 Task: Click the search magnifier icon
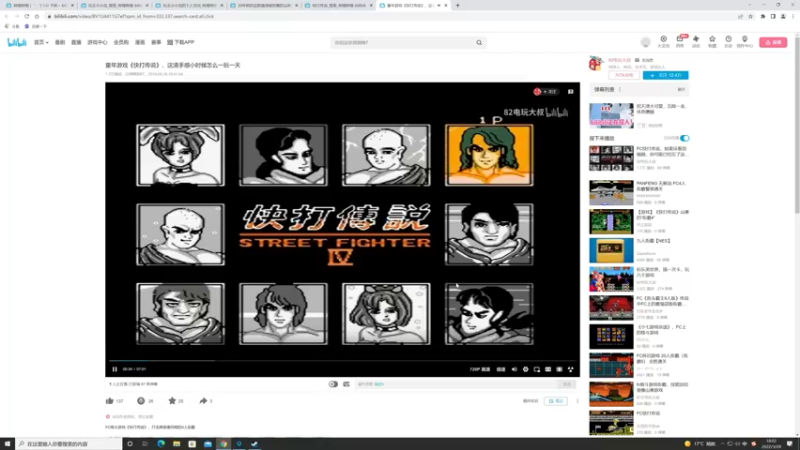pyautogui.click(x=479, y=42)
